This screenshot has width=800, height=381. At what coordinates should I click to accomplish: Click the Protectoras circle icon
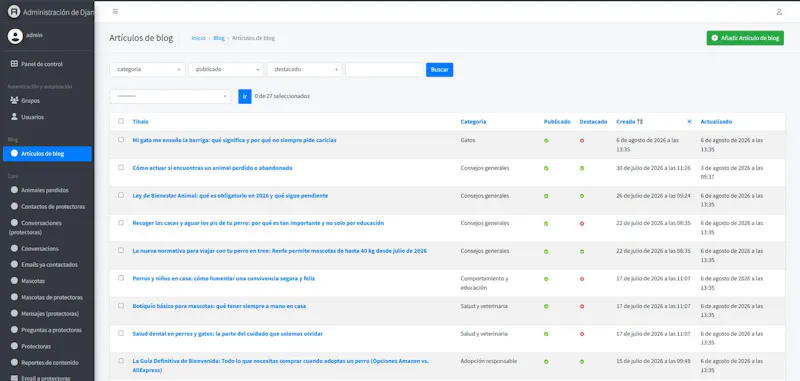(x=14, y=346)
